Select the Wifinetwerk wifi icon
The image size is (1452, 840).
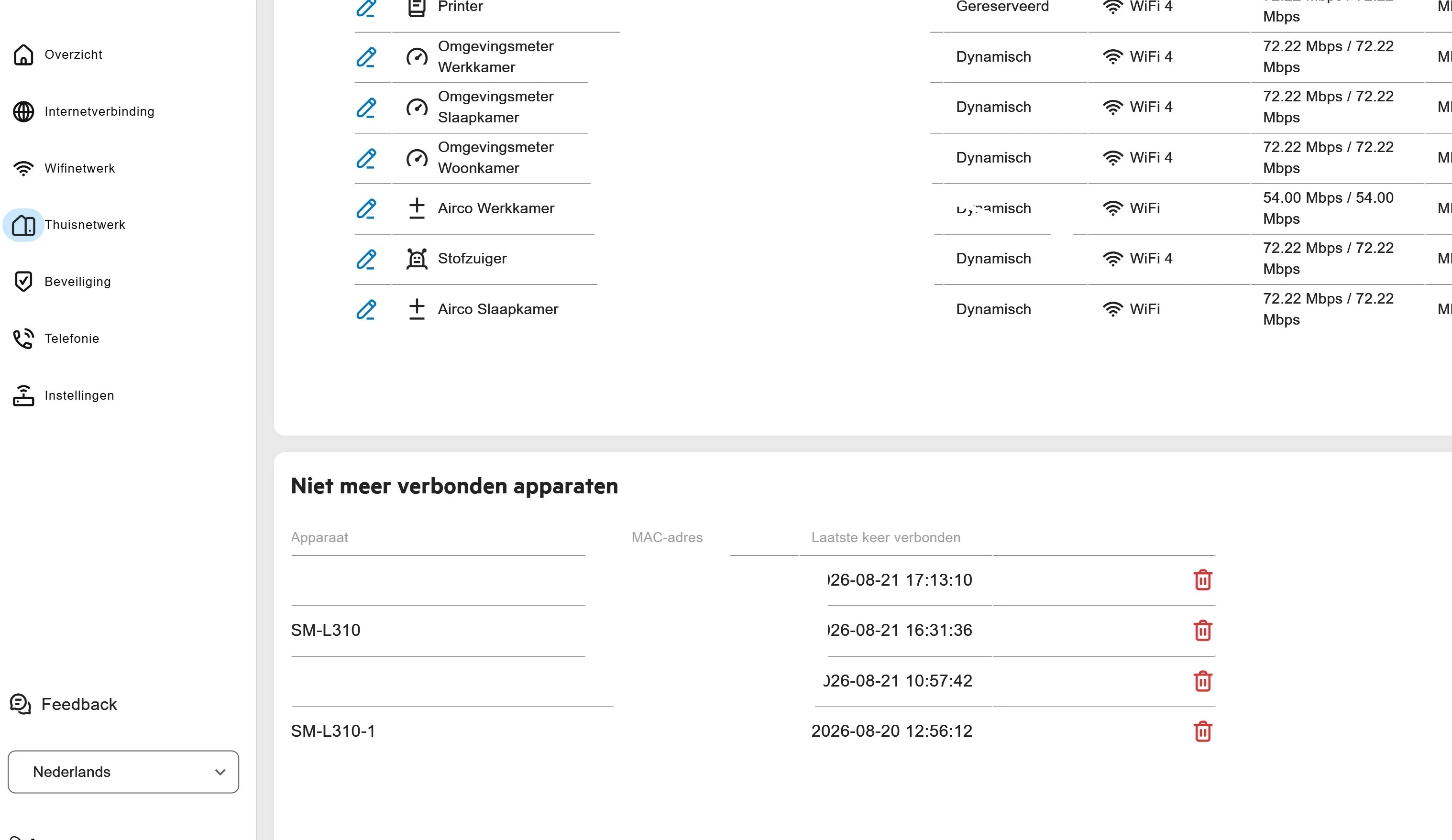[x=23, y=168]
